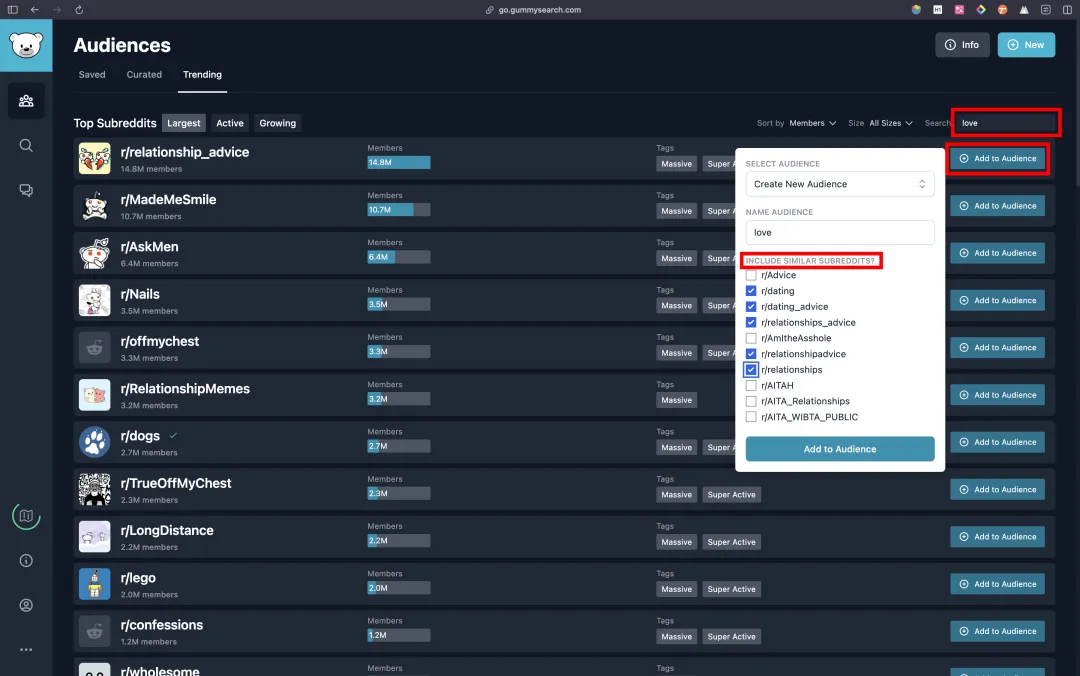
Task: Open the browser split-view icon at top right
Action: point(1067,10)
